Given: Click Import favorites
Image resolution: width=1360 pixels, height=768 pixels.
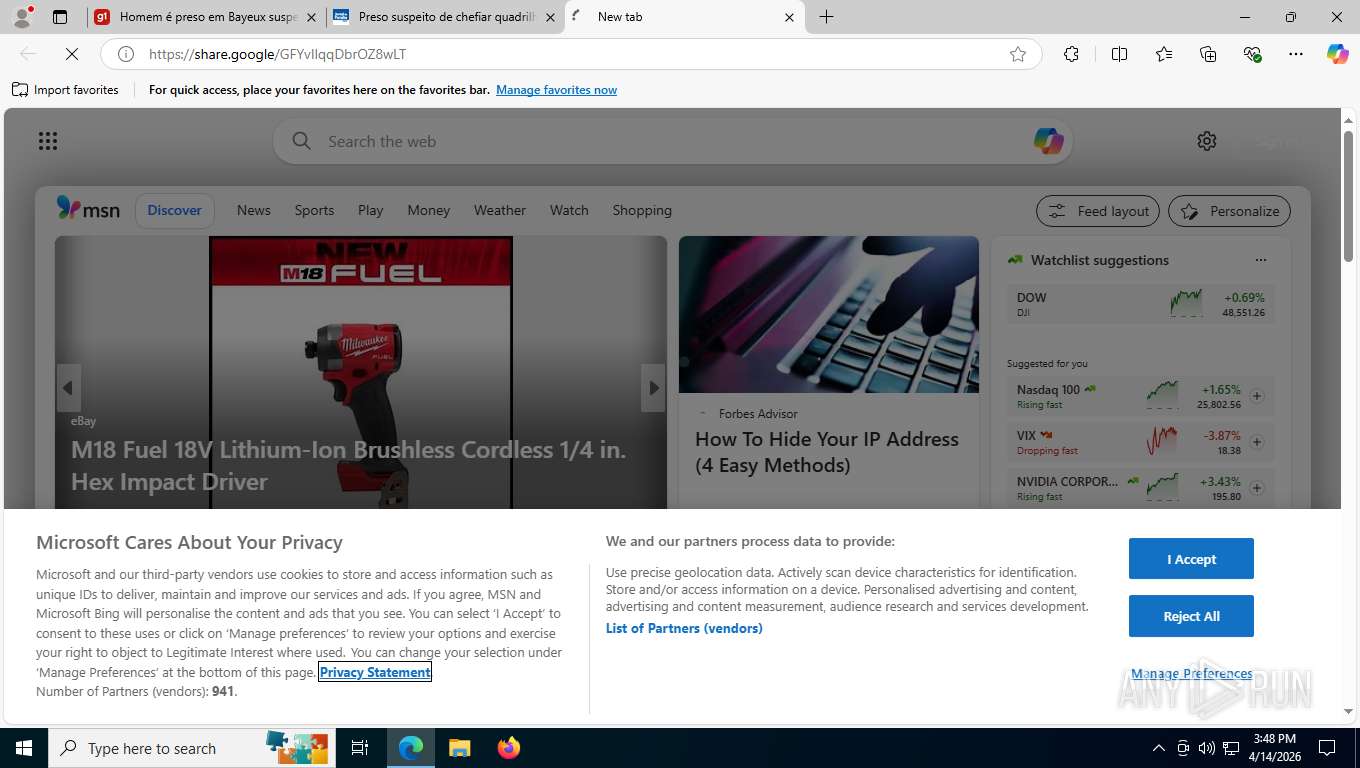Looking at the screenshot, I should tap(65, 90).
